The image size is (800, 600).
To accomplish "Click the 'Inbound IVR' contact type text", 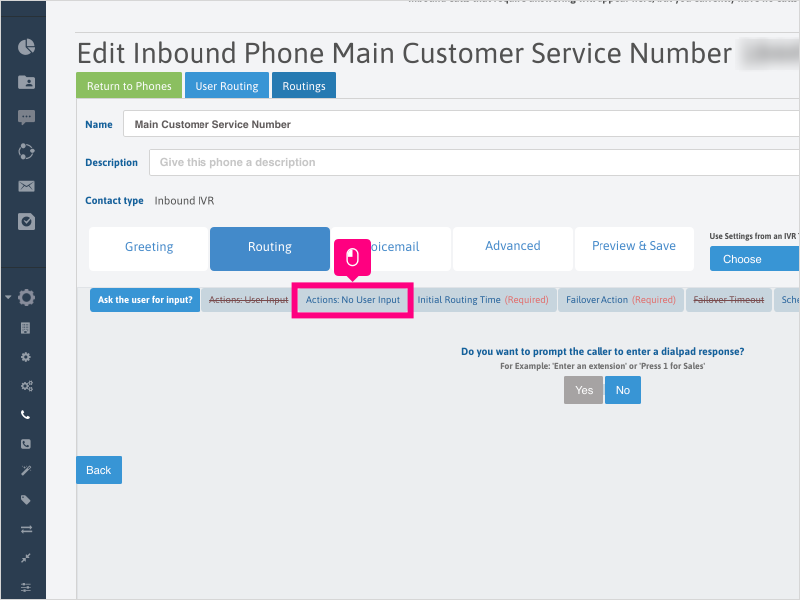I will (x=184, y=201).
